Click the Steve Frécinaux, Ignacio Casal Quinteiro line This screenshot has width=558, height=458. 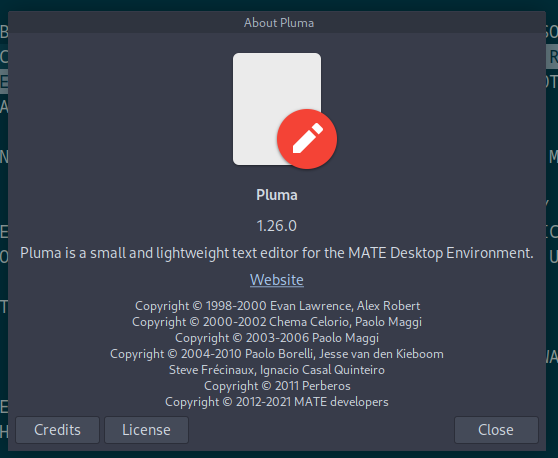coord(277,370)
